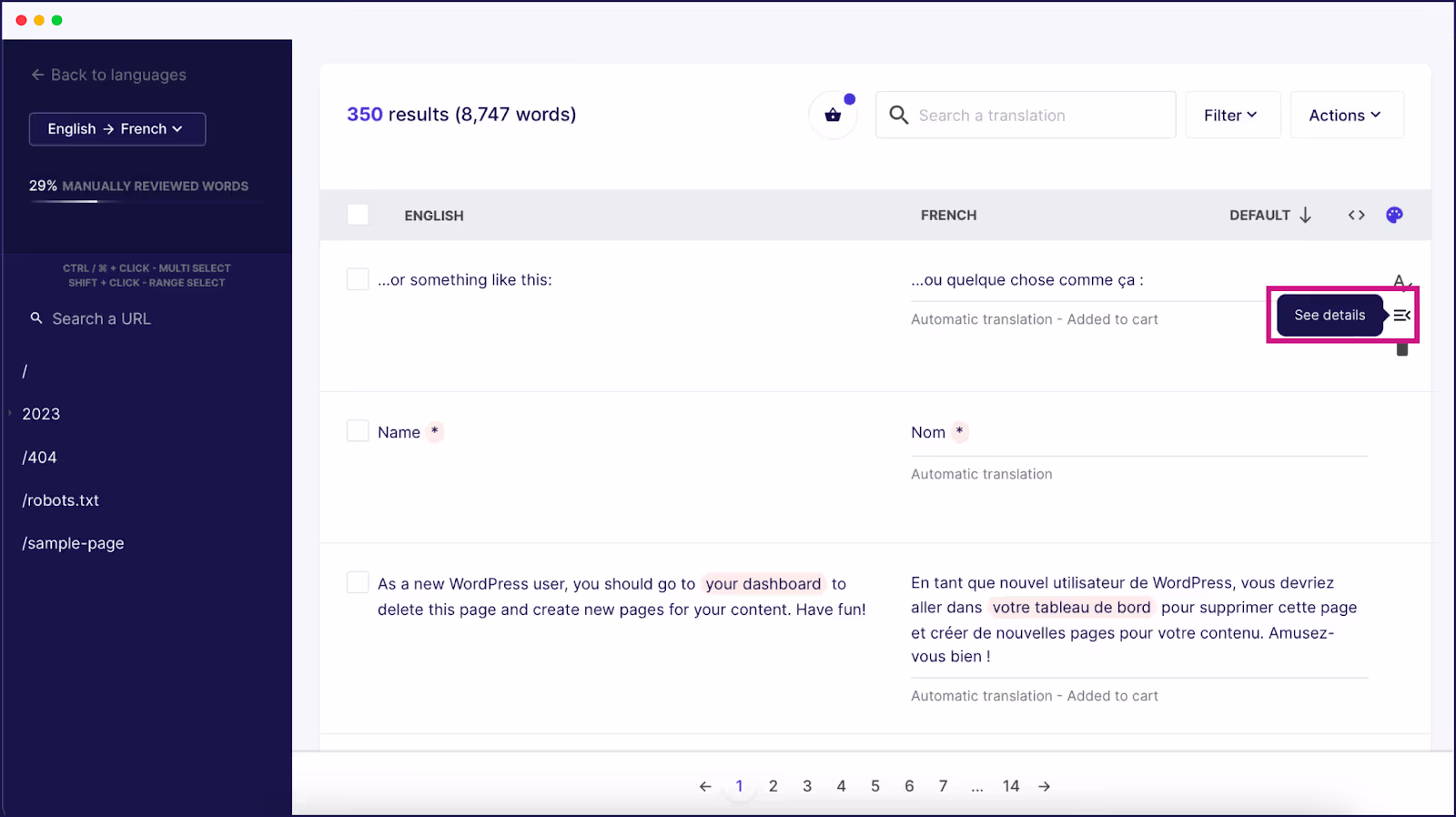Check the '...or something like this:' row checkbox
Screen dimensions: 1456x817
click(x=358, y=278)
